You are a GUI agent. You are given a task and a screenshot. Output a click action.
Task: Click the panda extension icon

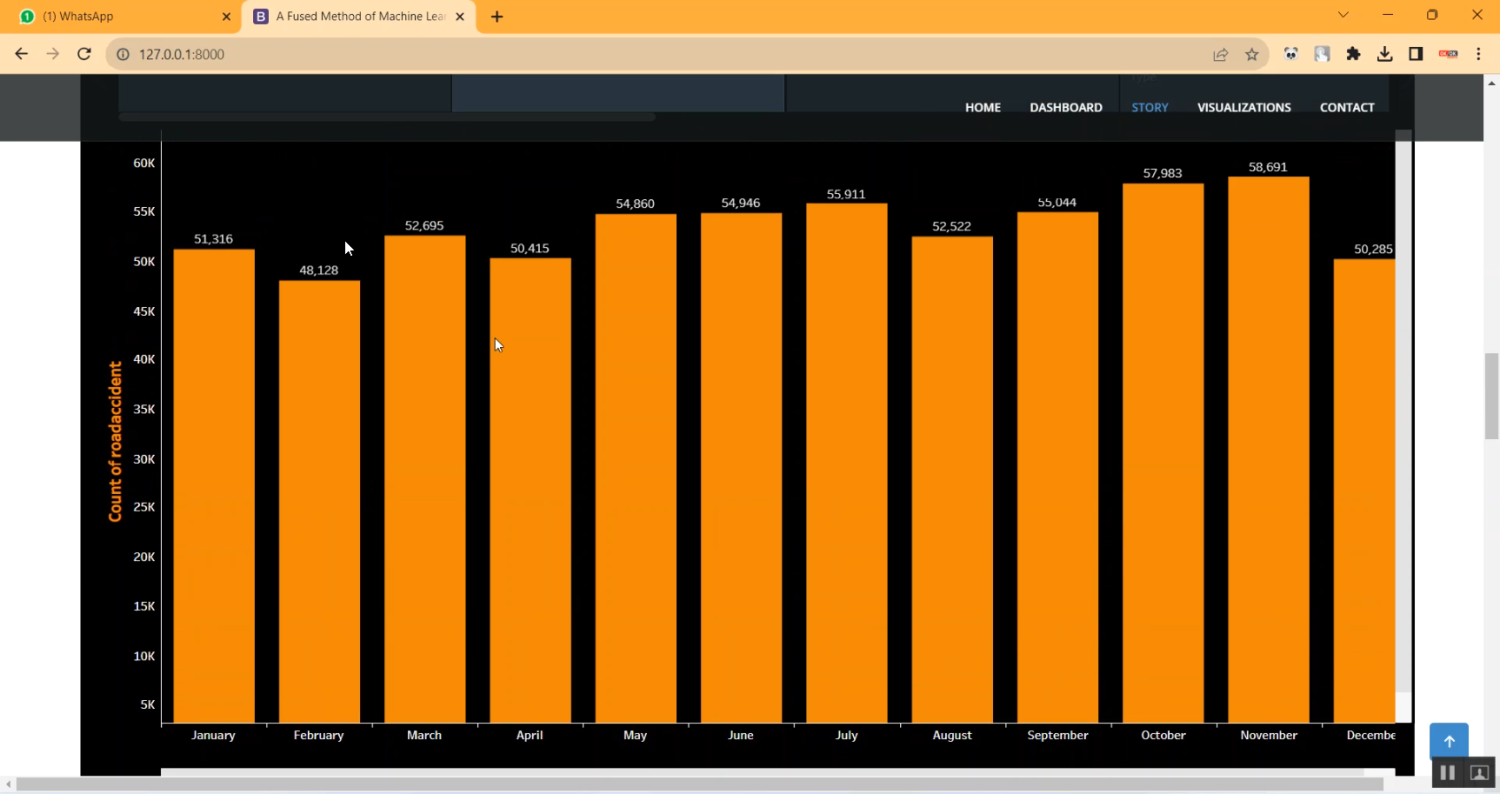pyautogui.click(x=1291, y=55)
